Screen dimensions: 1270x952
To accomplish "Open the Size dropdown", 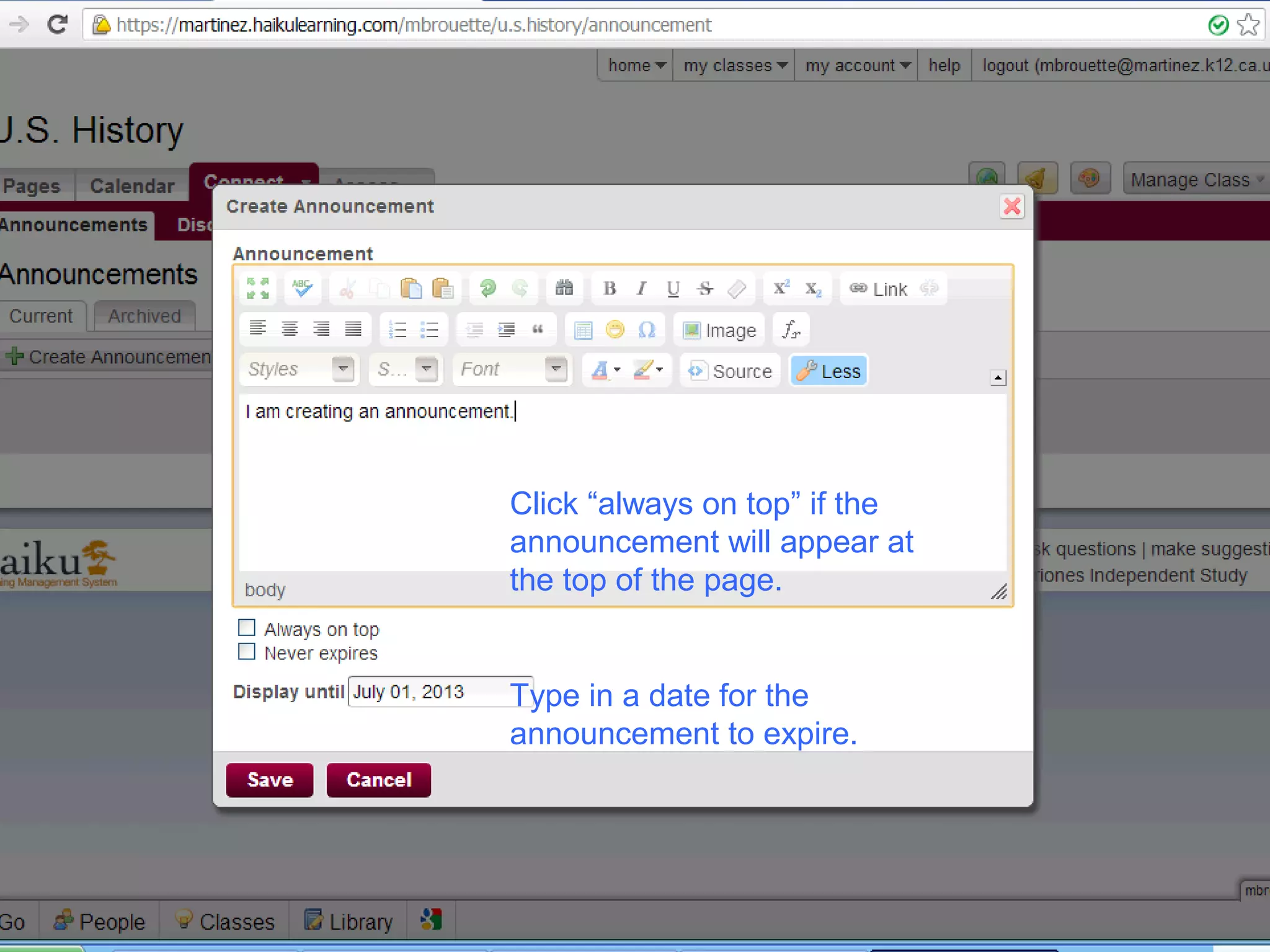I will 406,369.
